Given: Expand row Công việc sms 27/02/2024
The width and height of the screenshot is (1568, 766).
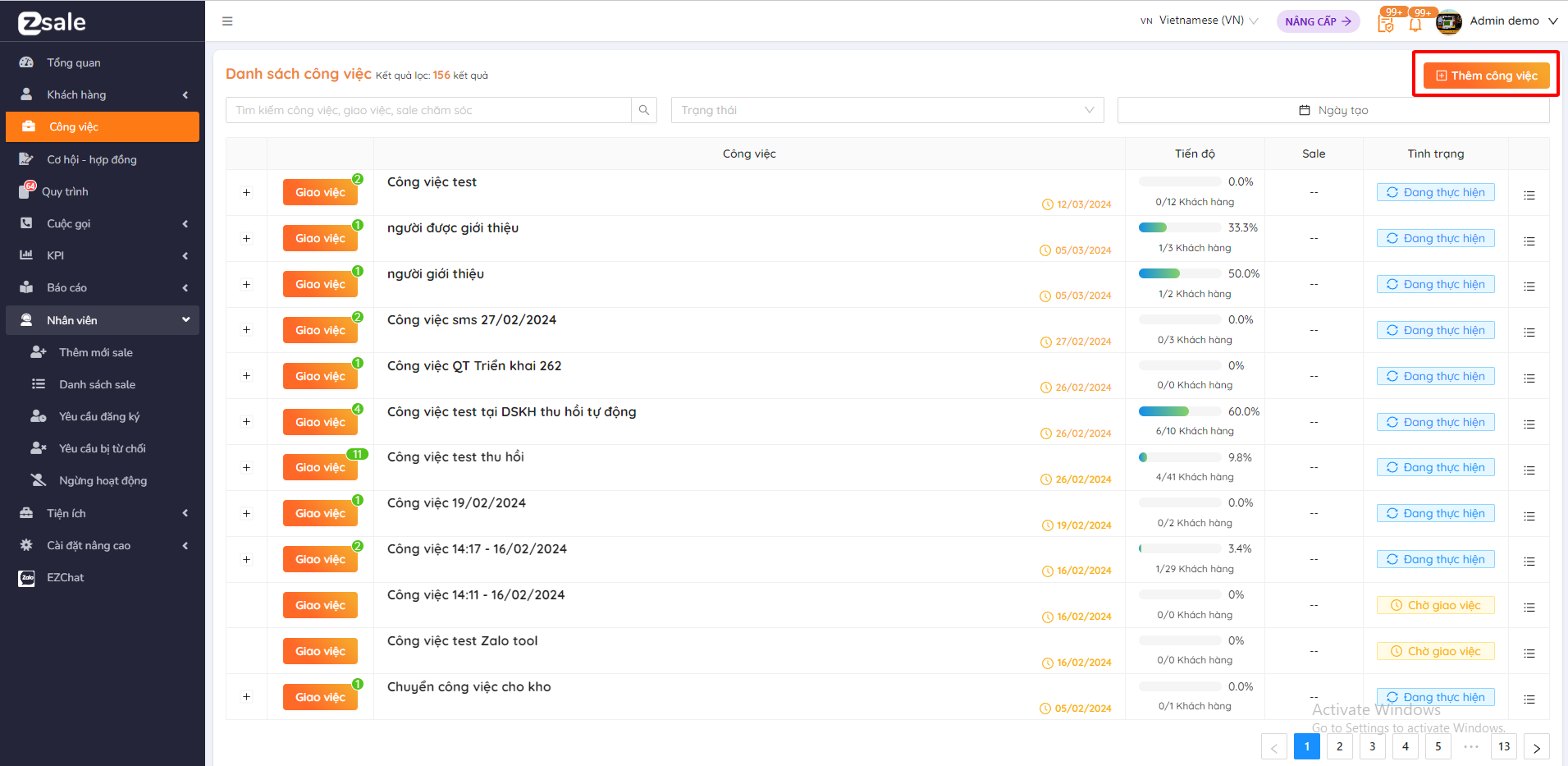Looking at the screenshot, I should coord(246,329).
